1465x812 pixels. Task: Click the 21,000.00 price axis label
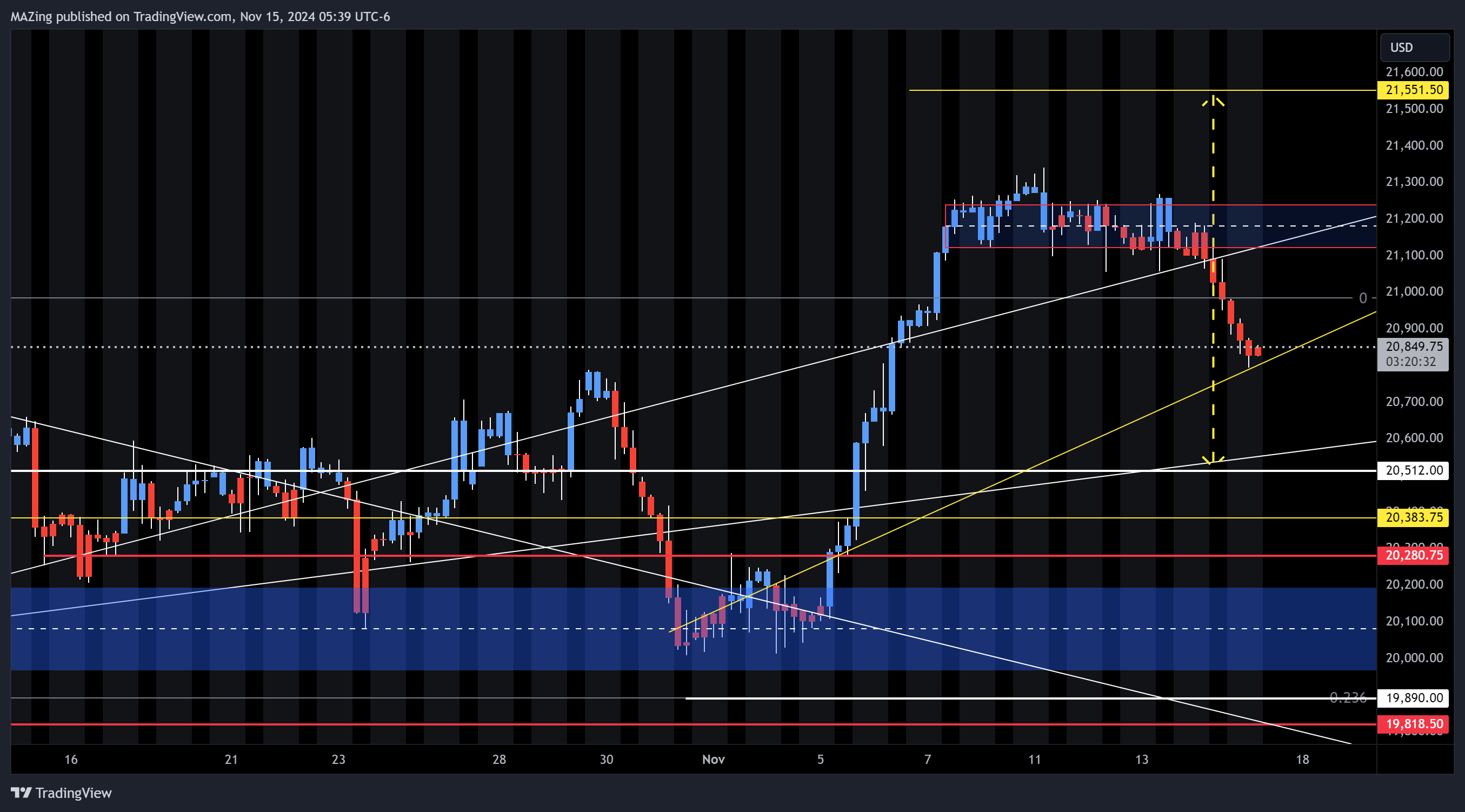[1414, 291]
